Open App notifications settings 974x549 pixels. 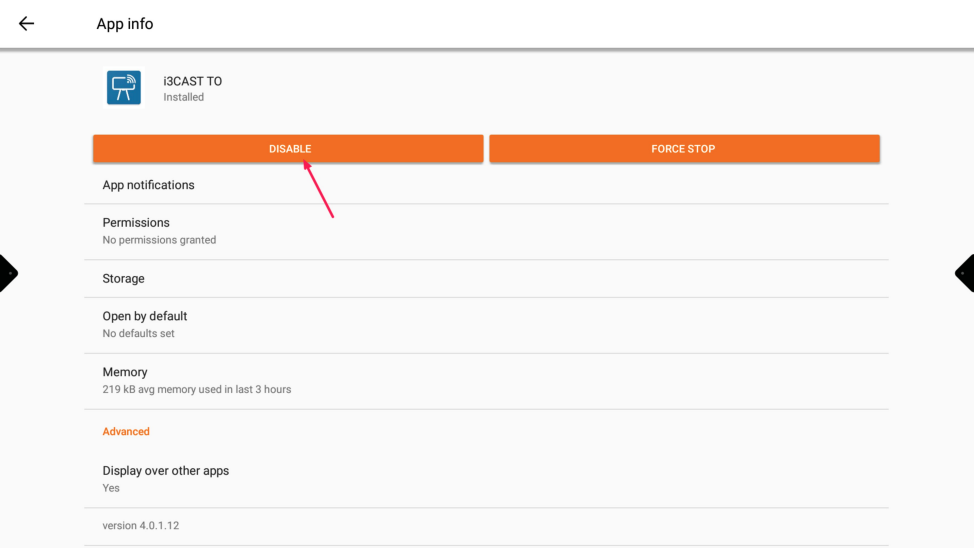click(x=148, y=185)
